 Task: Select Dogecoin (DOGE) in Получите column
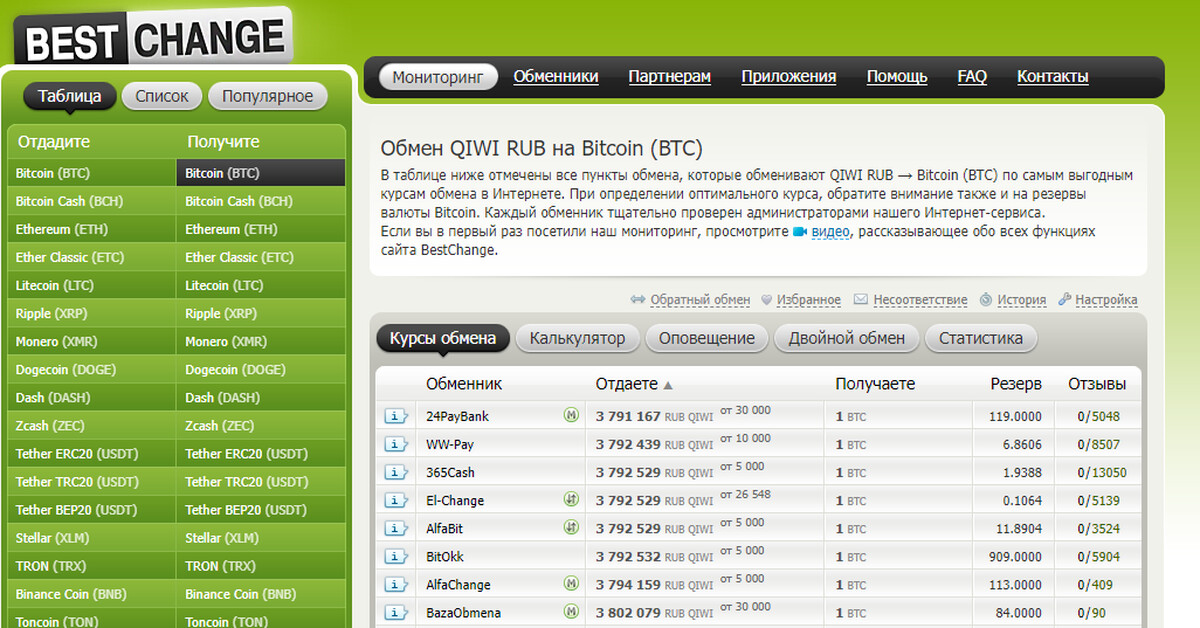(261, 369)
